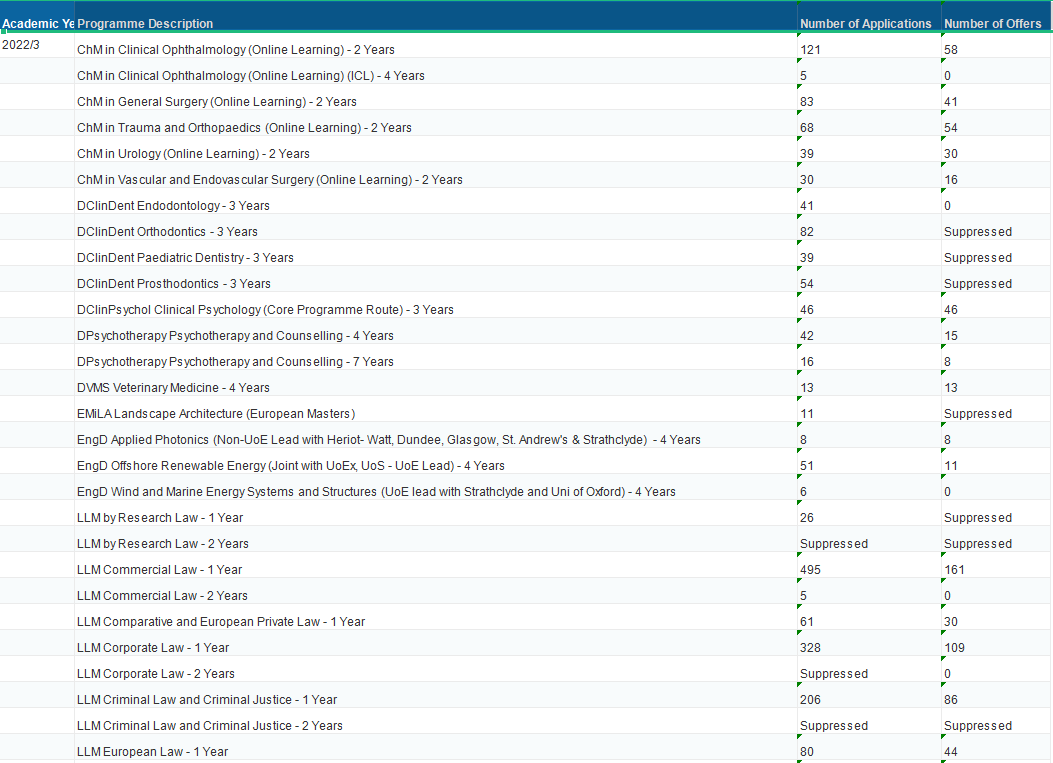Click the 328 applications cell for LLM Corporate Law
This screenshot has width=1053, height=763.
point(811,648)
